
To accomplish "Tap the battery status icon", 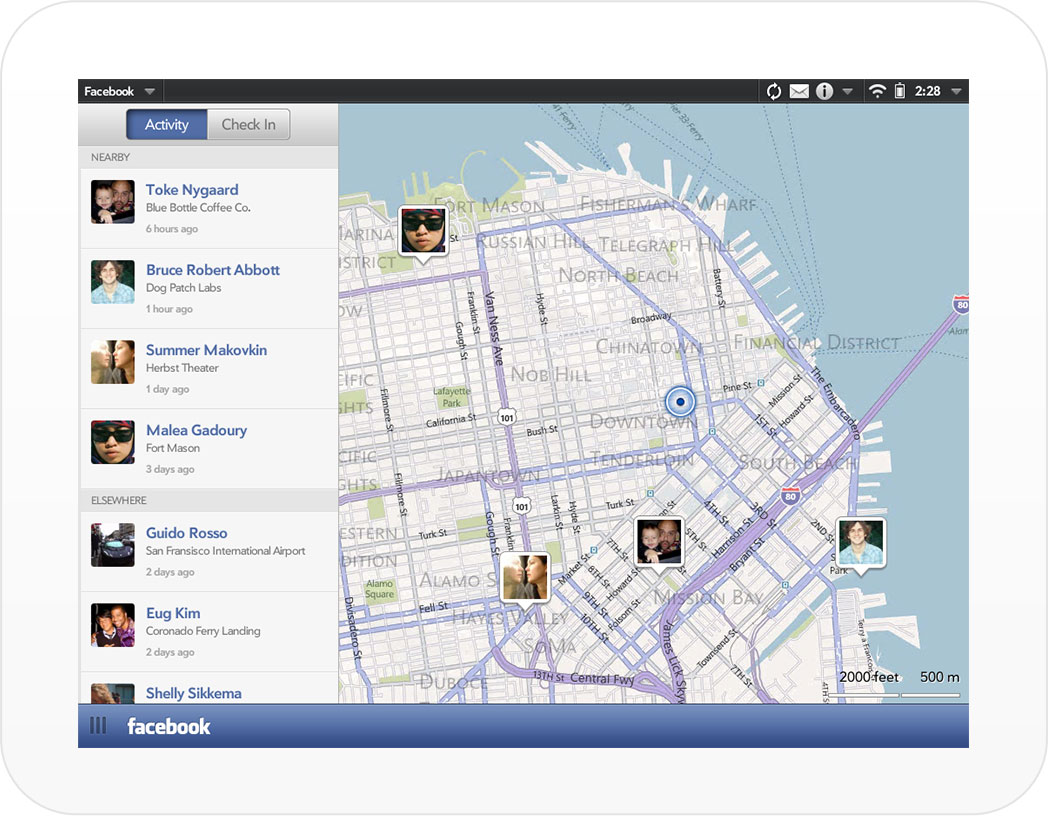I will pyautogui.click(x=900, y=91).
